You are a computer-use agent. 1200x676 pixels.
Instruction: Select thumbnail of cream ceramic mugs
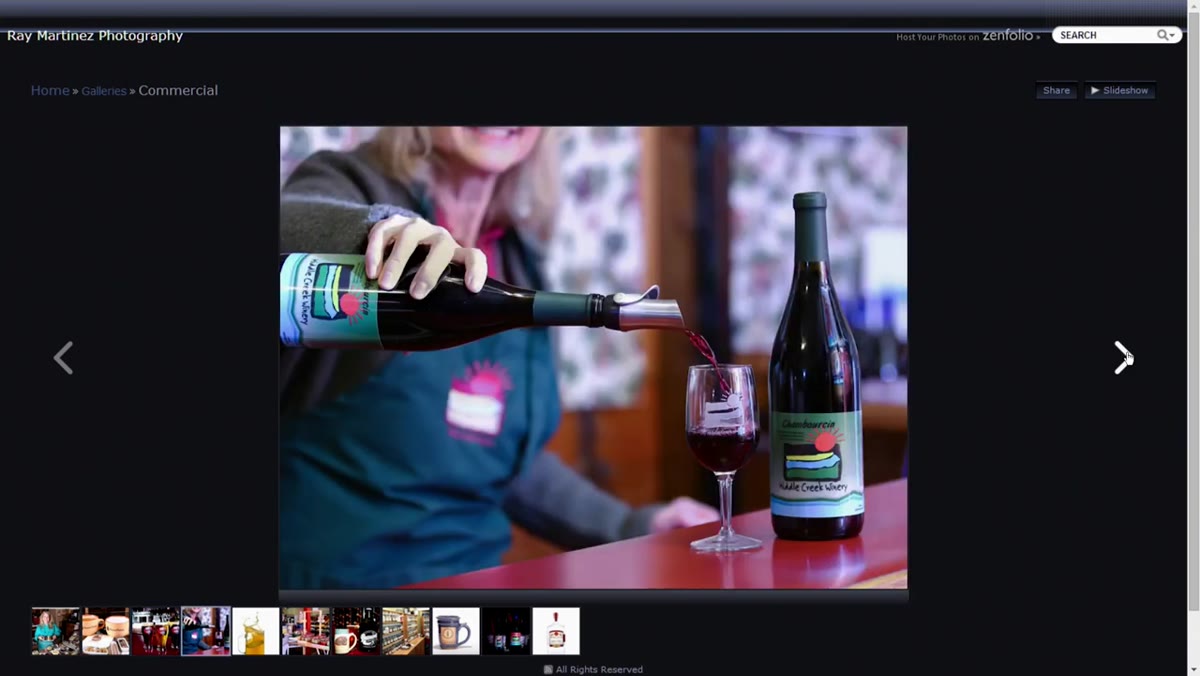[105, 631]
